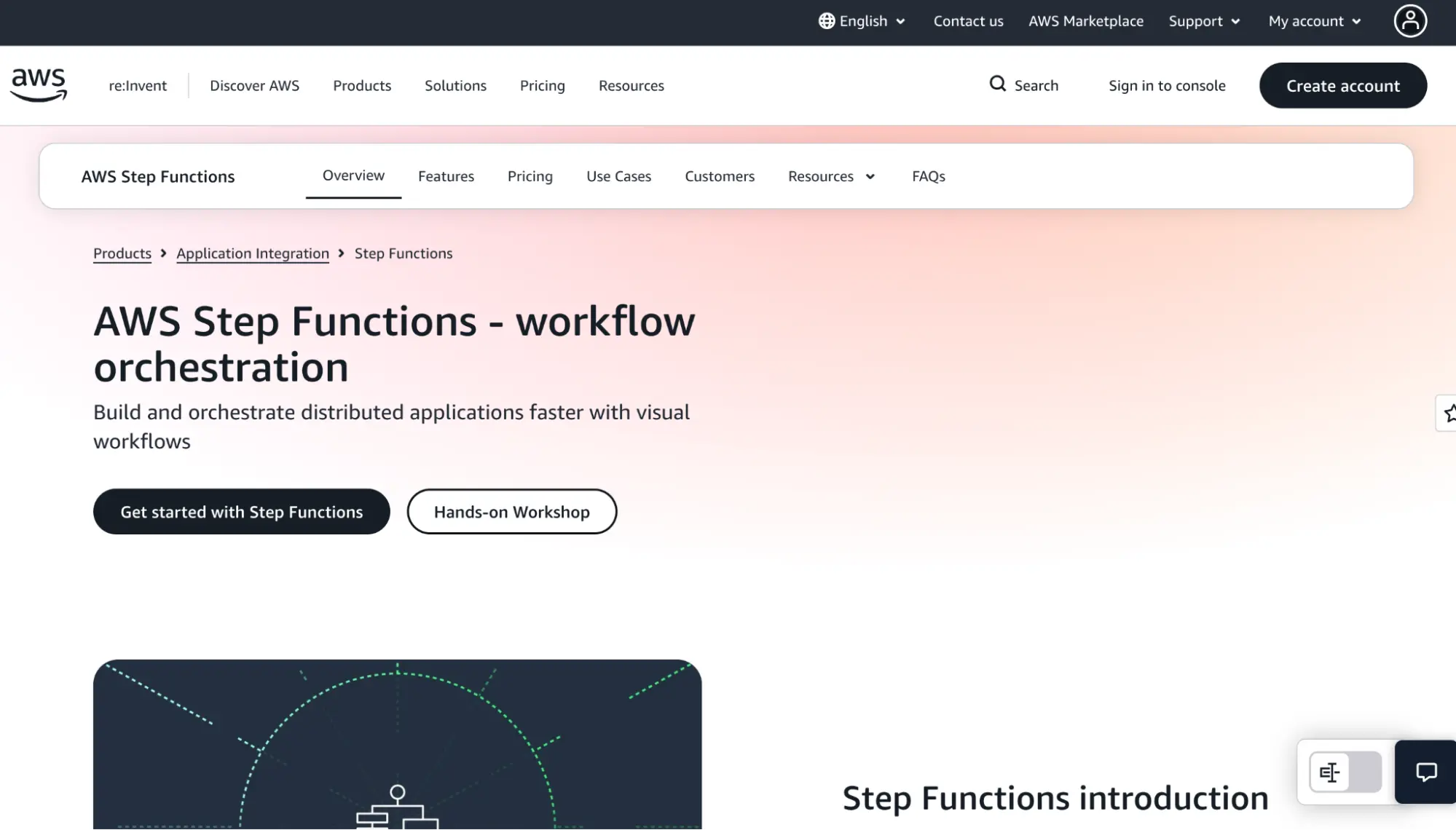Open the Products menu in the main navigation
Screen dimensions: 1456x830
point(362,85)
